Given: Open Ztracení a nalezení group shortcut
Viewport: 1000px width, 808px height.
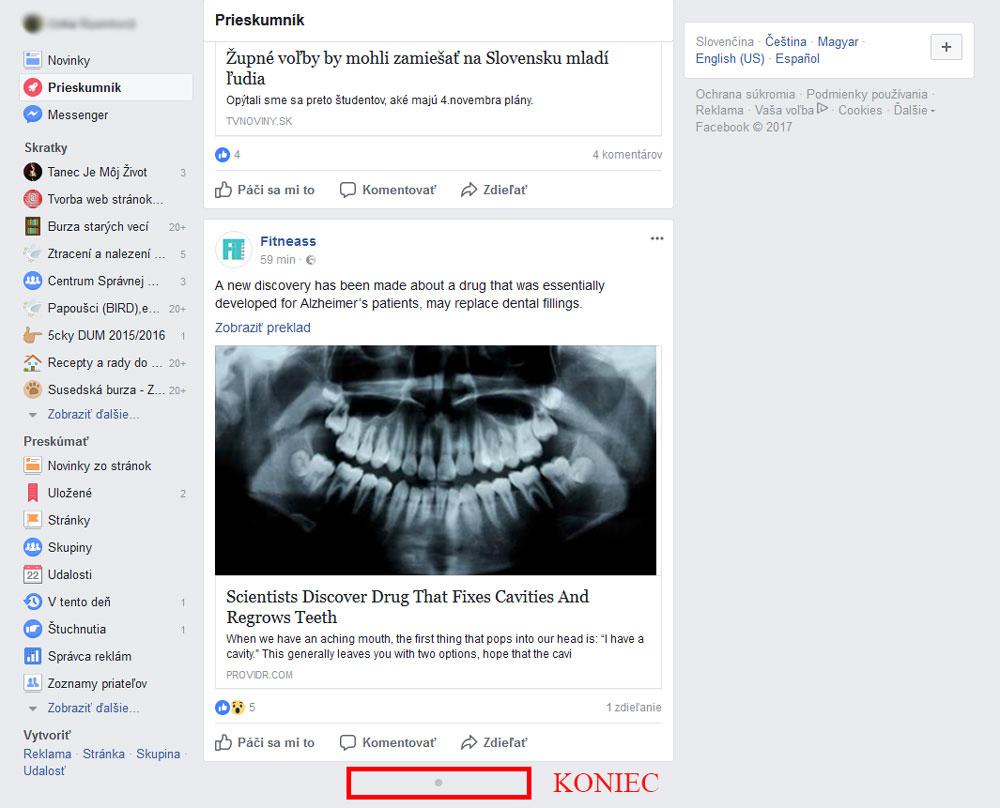Looking at the screenshot, I should [105, 254].
